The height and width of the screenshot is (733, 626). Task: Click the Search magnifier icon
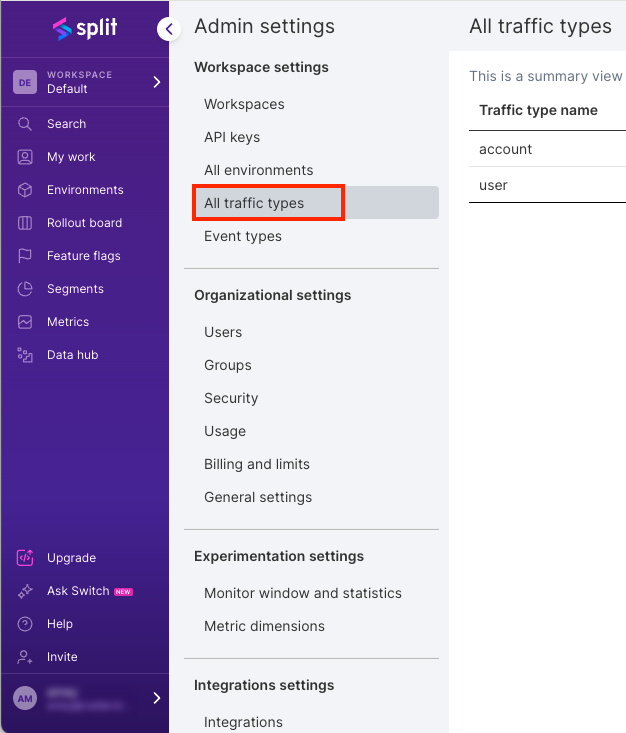pos(25,124)
